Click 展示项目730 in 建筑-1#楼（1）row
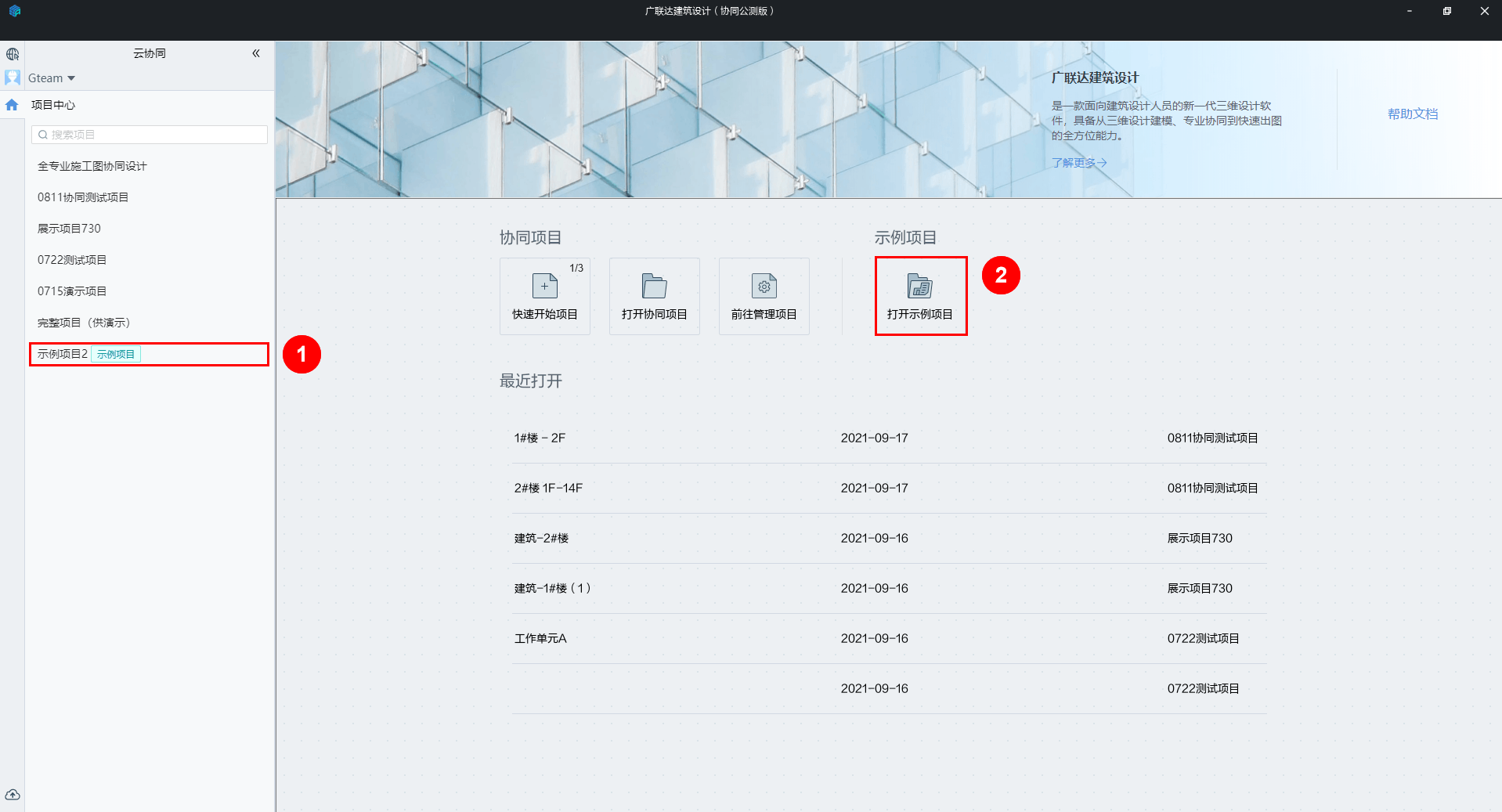The image size is (1502, 812). [x=1200, y=589]
